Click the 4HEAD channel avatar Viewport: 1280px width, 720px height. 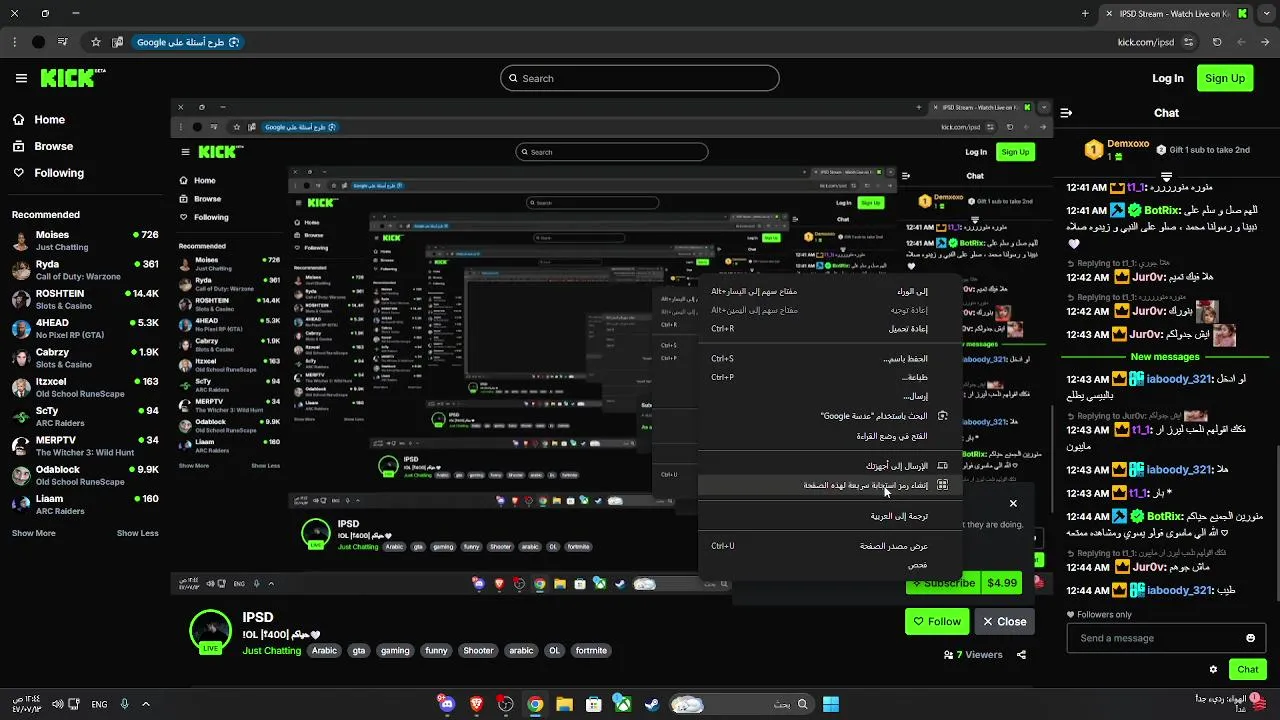(x=21, y=329)
